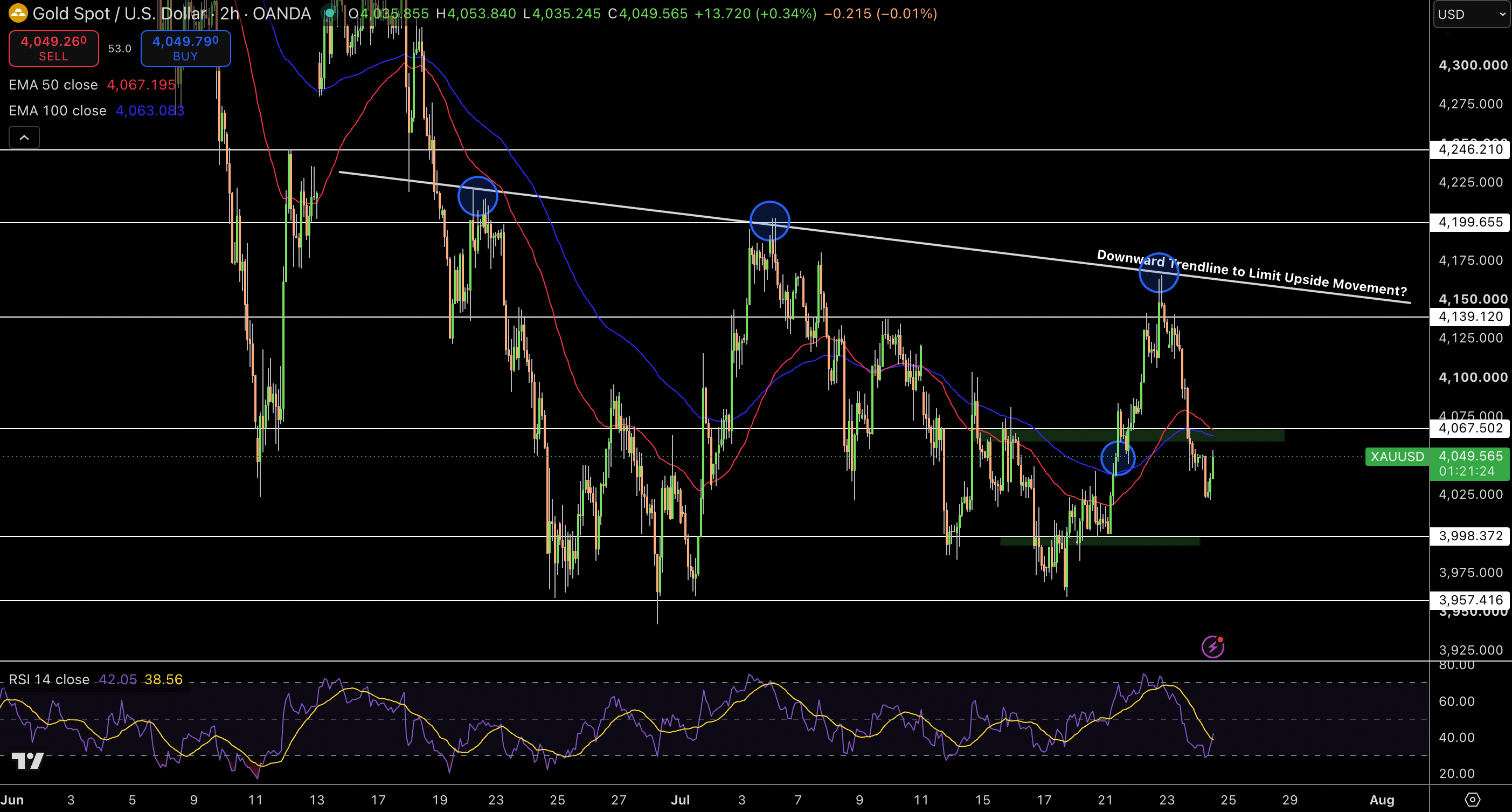Click the gold symbol icon beside Gold Spot
The width and height of the screenshot is (1512, 812).
(18, 13)
